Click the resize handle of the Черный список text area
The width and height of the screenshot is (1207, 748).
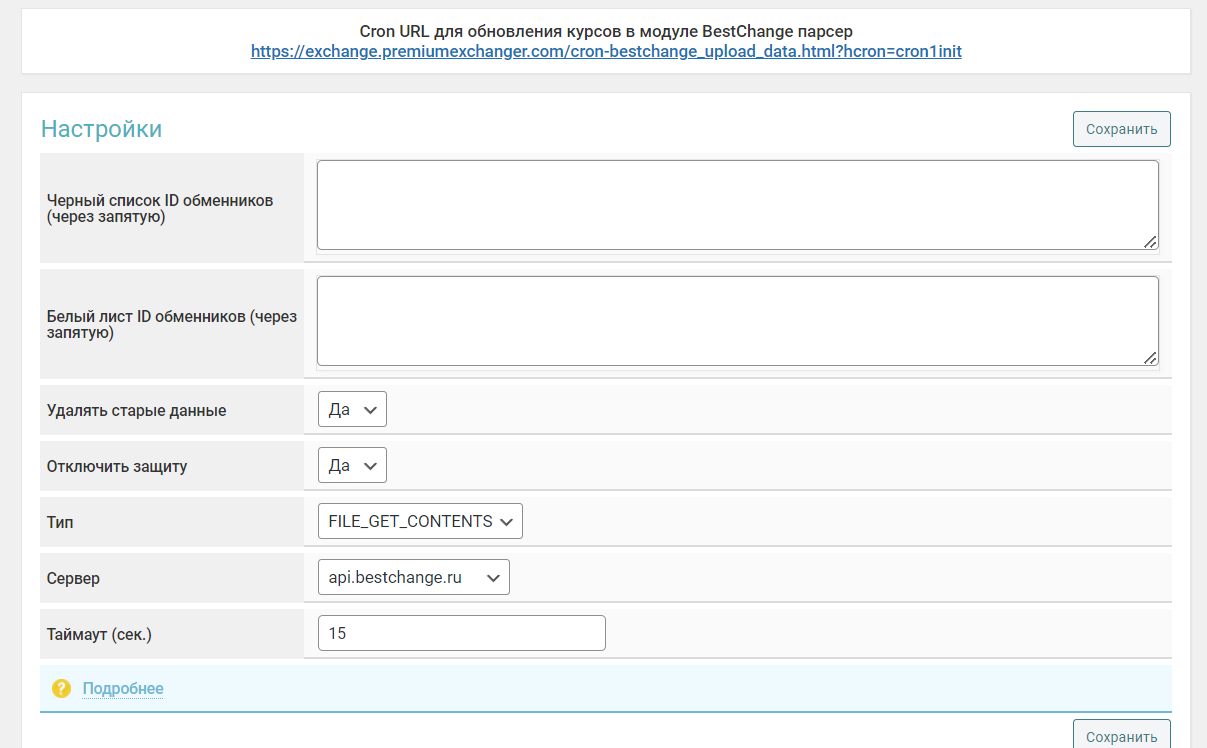[x=1150, y=241]
